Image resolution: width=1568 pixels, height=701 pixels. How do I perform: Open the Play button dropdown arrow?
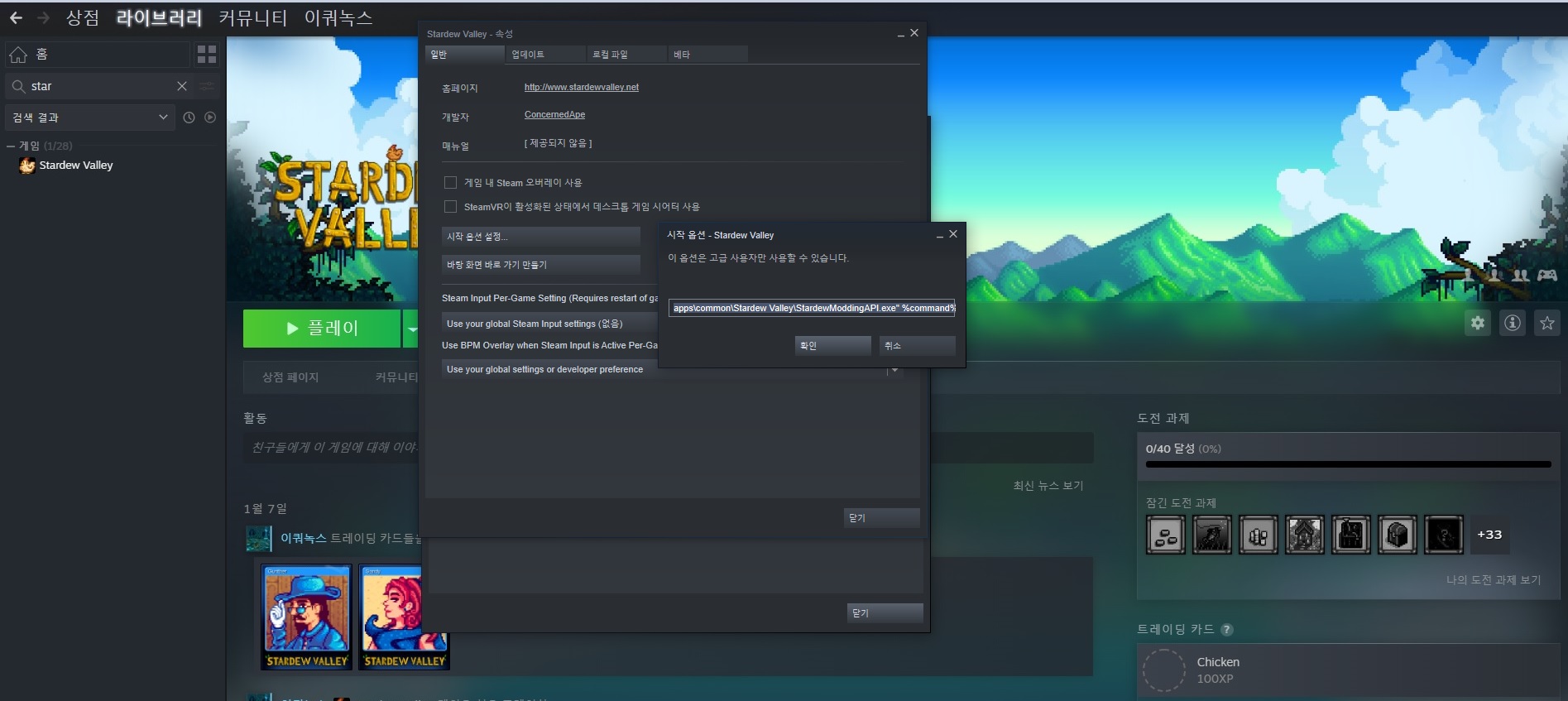point(411,329)
